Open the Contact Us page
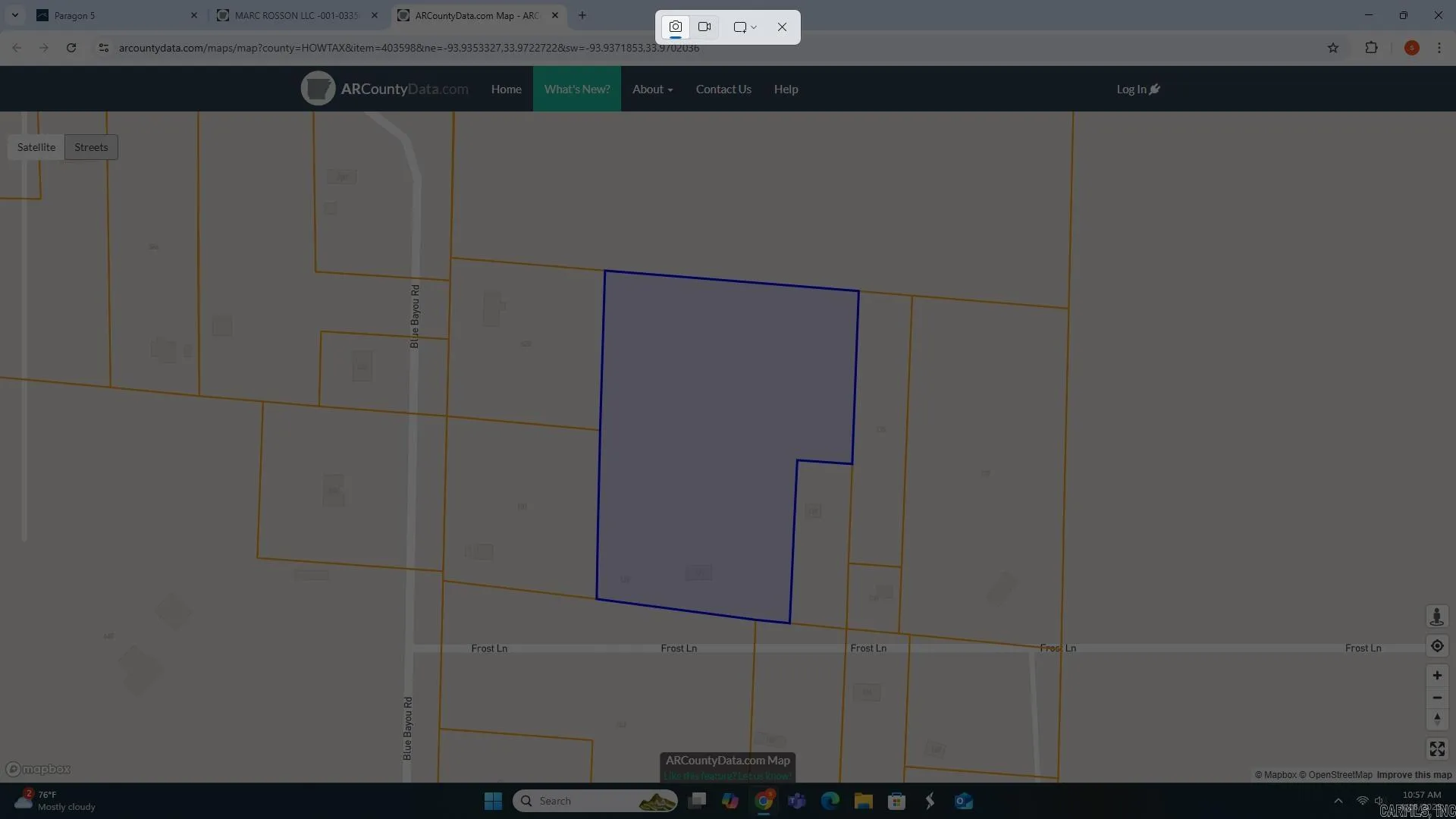 [x=723, y=89]
